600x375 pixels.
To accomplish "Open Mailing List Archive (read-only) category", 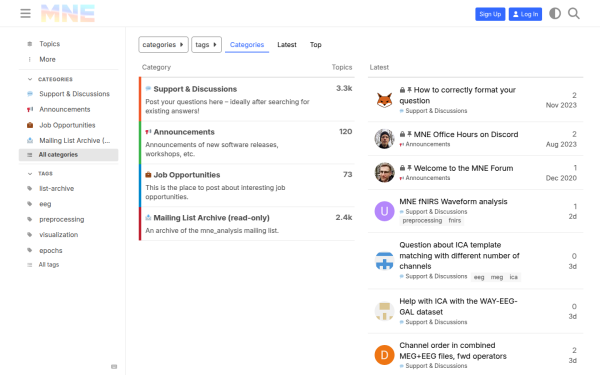I will click(x=211, y=218).
